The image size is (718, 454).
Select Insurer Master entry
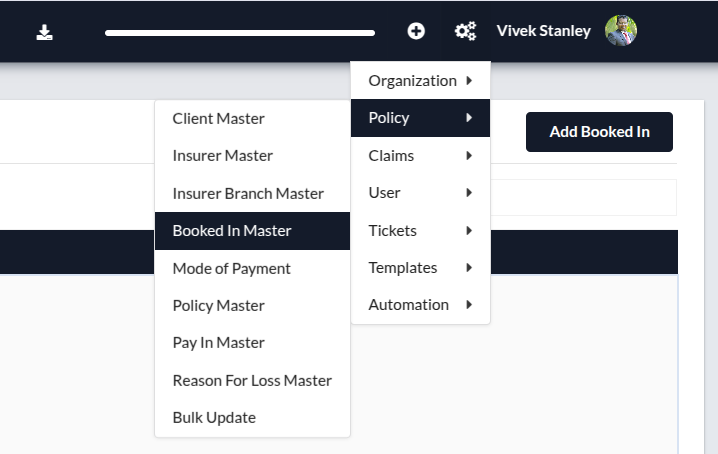[x=252, y=156]
